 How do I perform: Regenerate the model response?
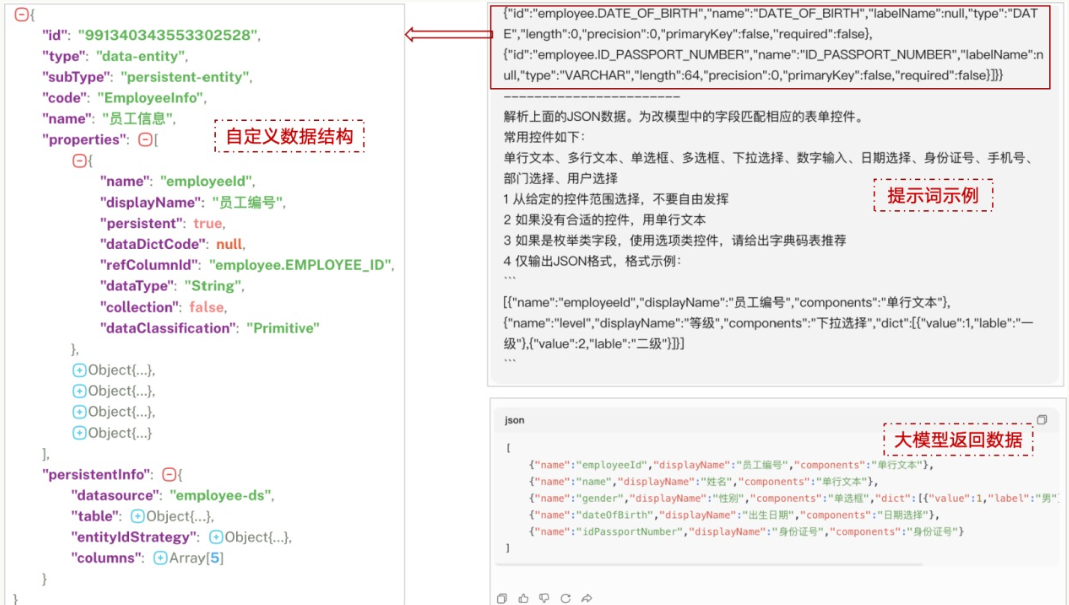click(x=565, y=598)
